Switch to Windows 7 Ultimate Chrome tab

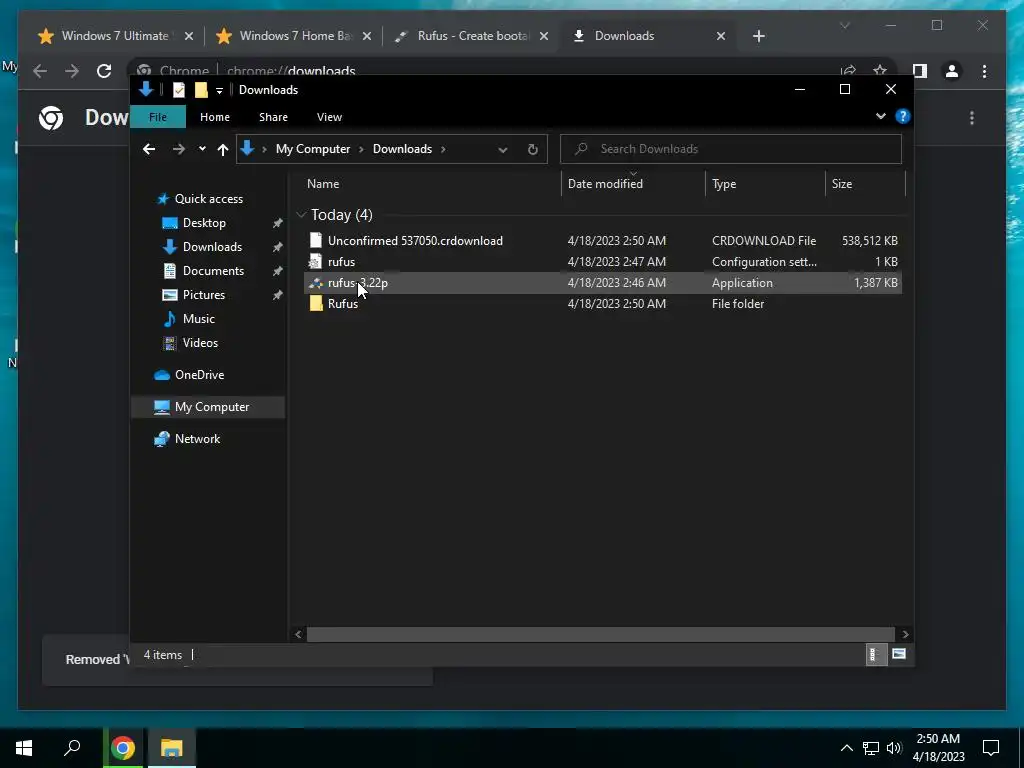click(115, 36)
